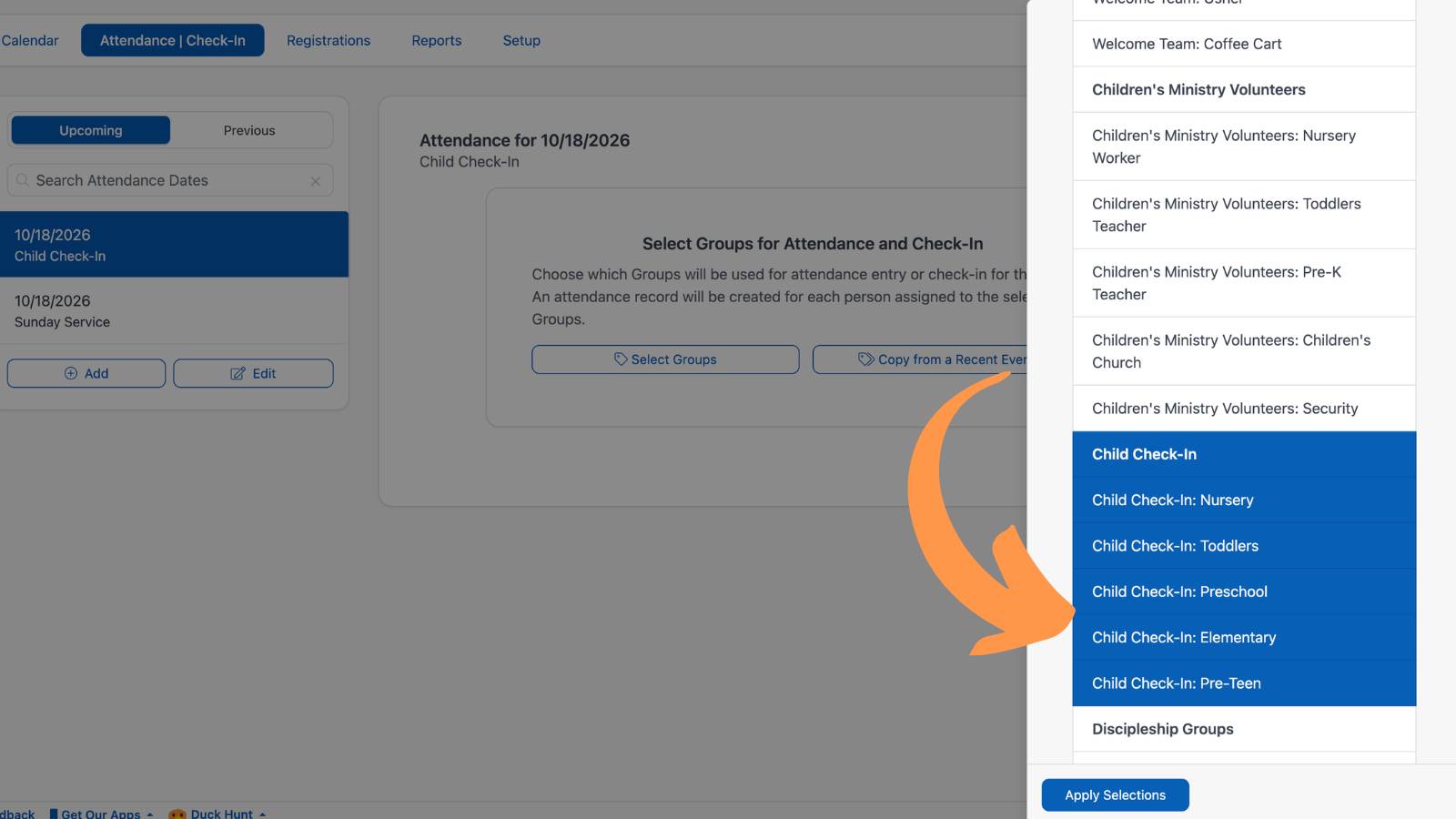Select 10/18/2026 Child Check-In event

coord(174,245)
